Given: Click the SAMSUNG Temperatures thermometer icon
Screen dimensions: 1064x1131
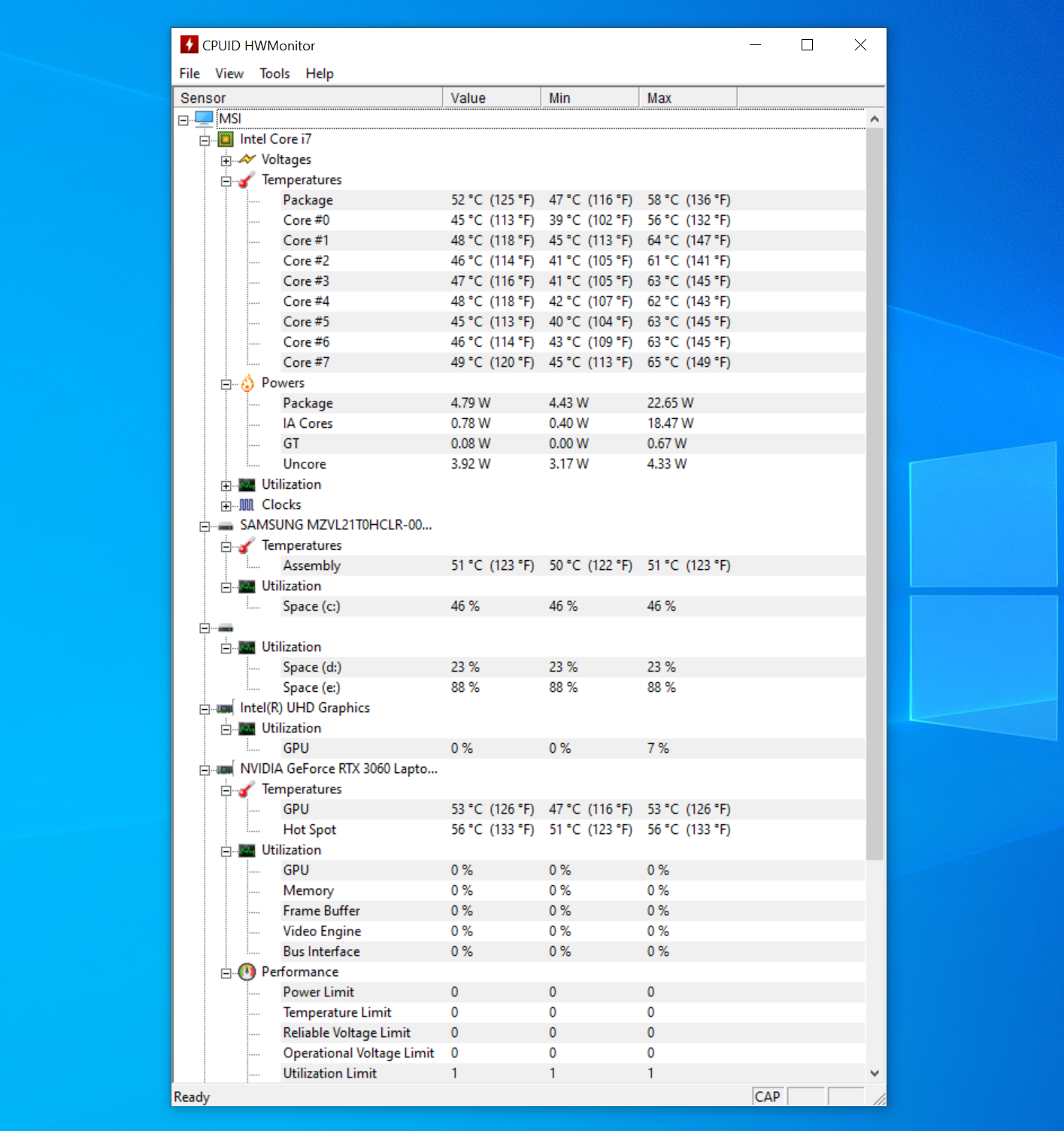Looking at the screenshot, I should point(247,545).
